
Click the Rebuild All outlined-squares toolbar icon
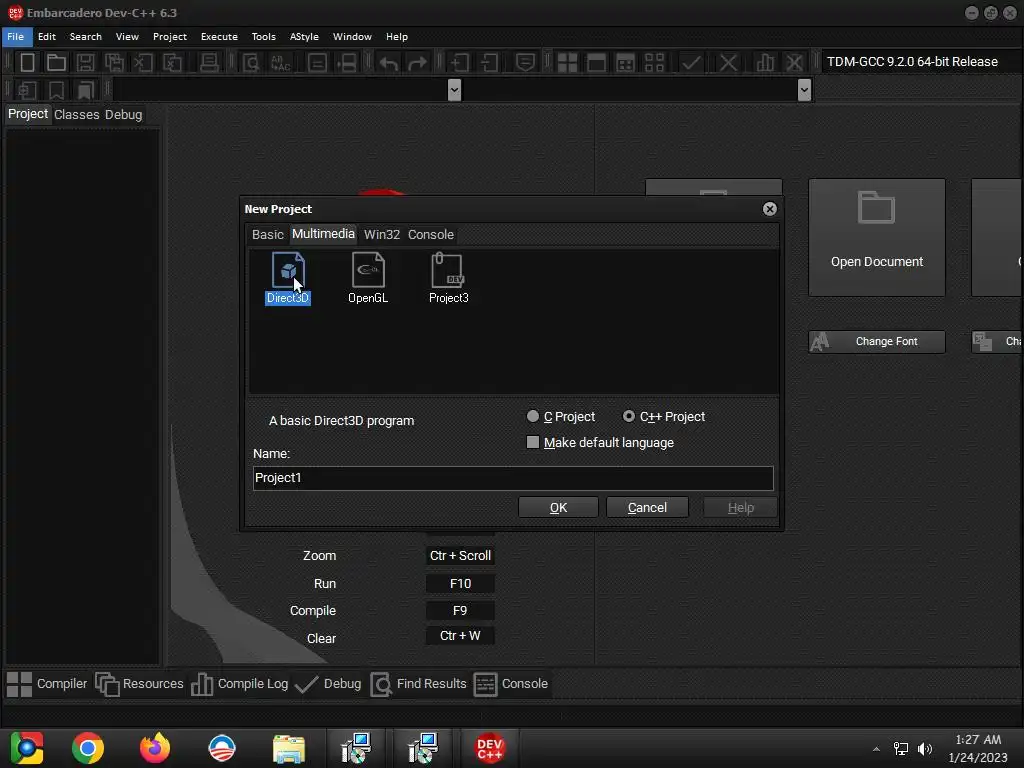654,63
